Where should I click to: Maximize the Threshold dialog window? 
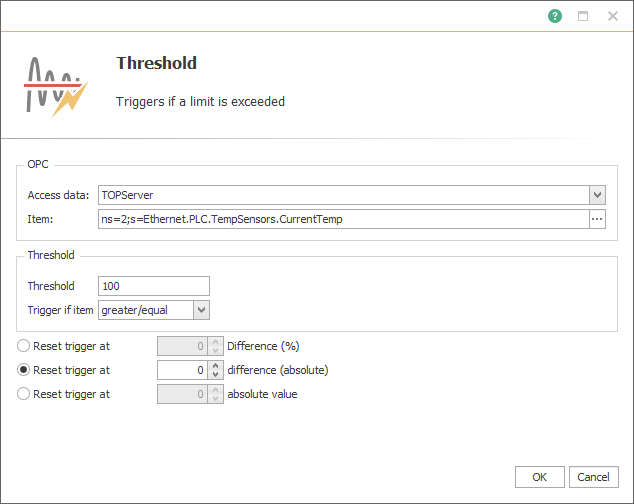click(x=583, y=16)
